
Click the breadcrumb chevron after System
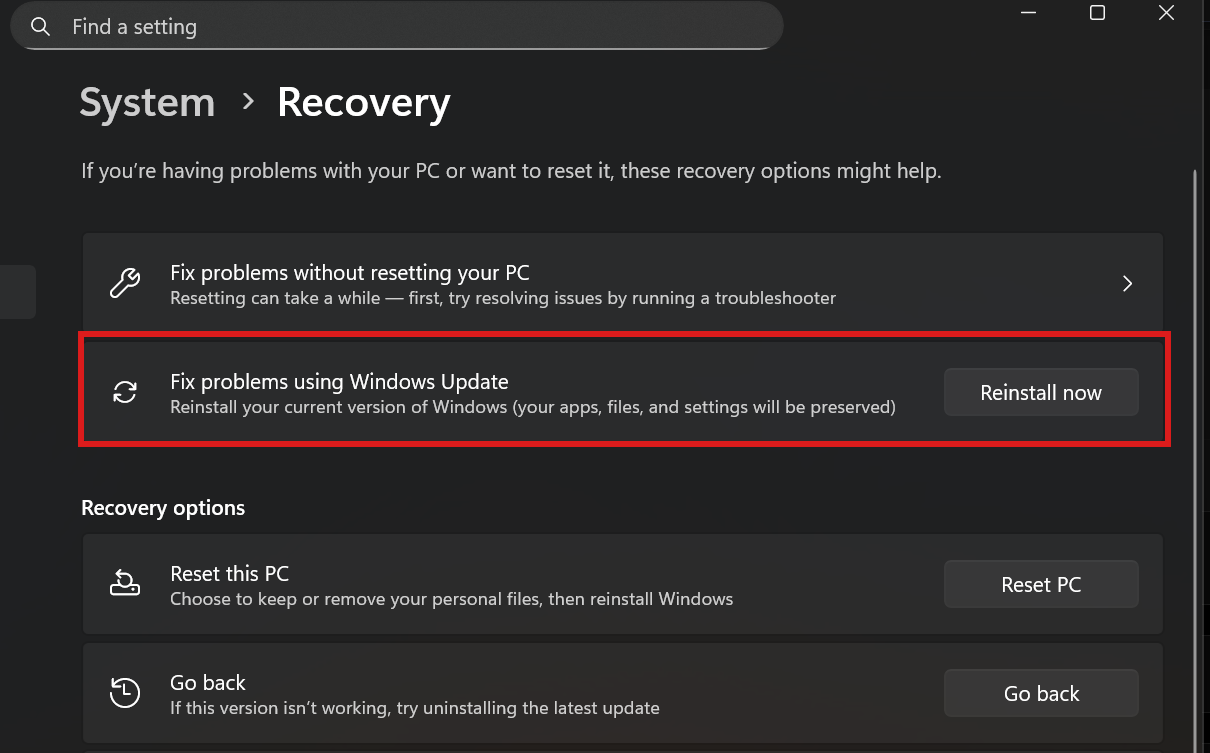tap(248, 101)
